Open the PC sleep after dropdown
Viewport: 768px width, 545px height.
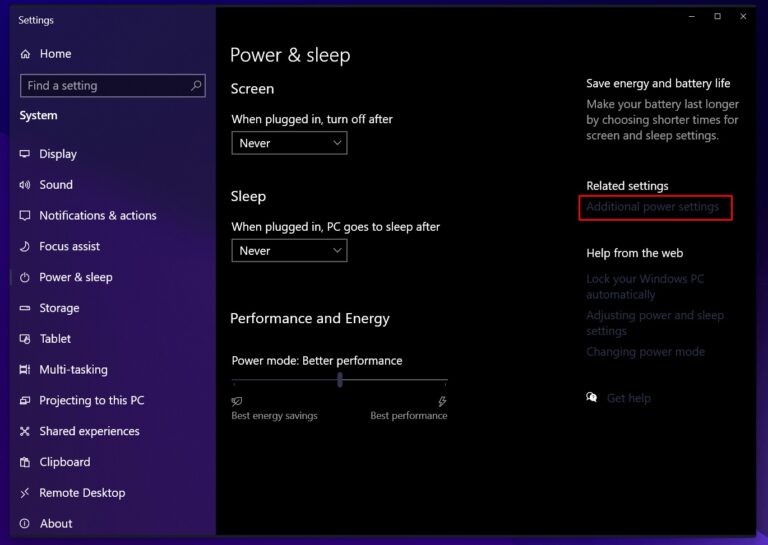click(289, 251)
